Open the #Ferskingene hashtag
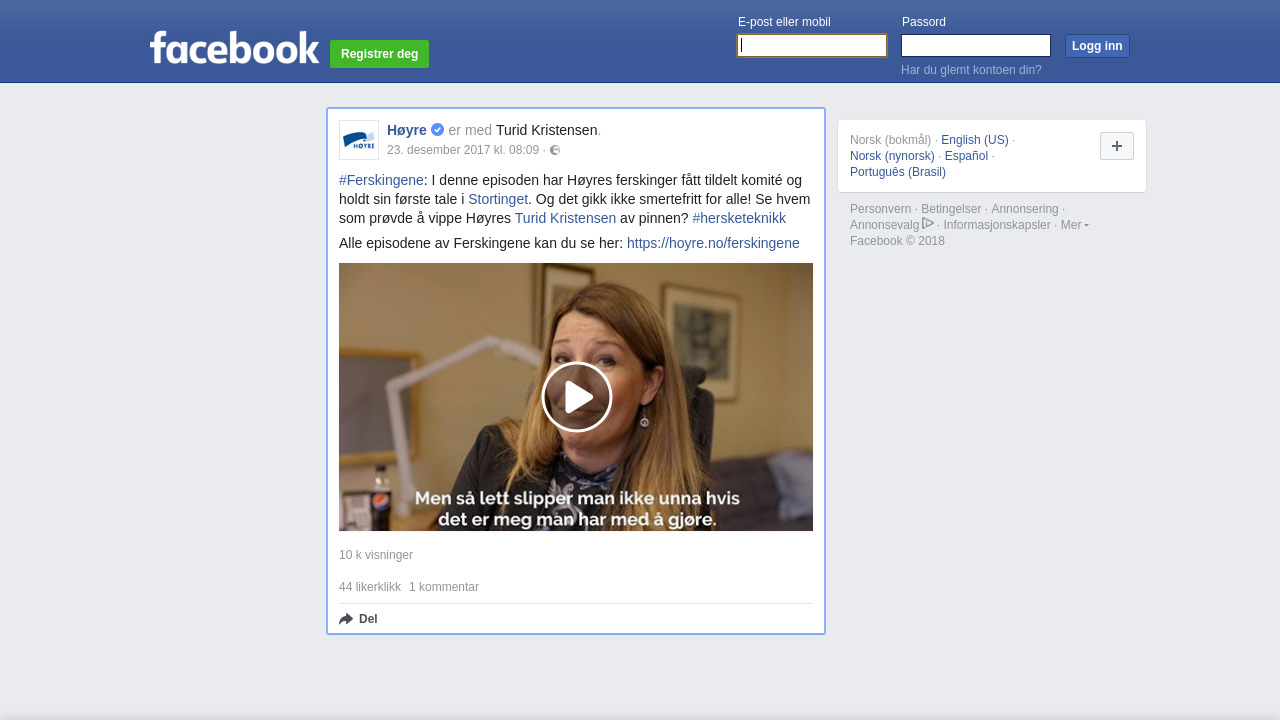The image size is (1280, 720). [x=381, y=180]
